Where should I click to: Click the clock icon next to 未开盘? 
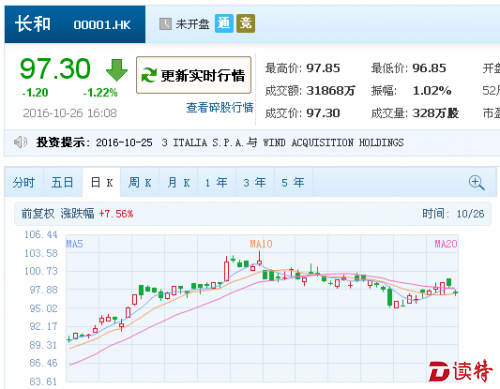coord(165,24)
